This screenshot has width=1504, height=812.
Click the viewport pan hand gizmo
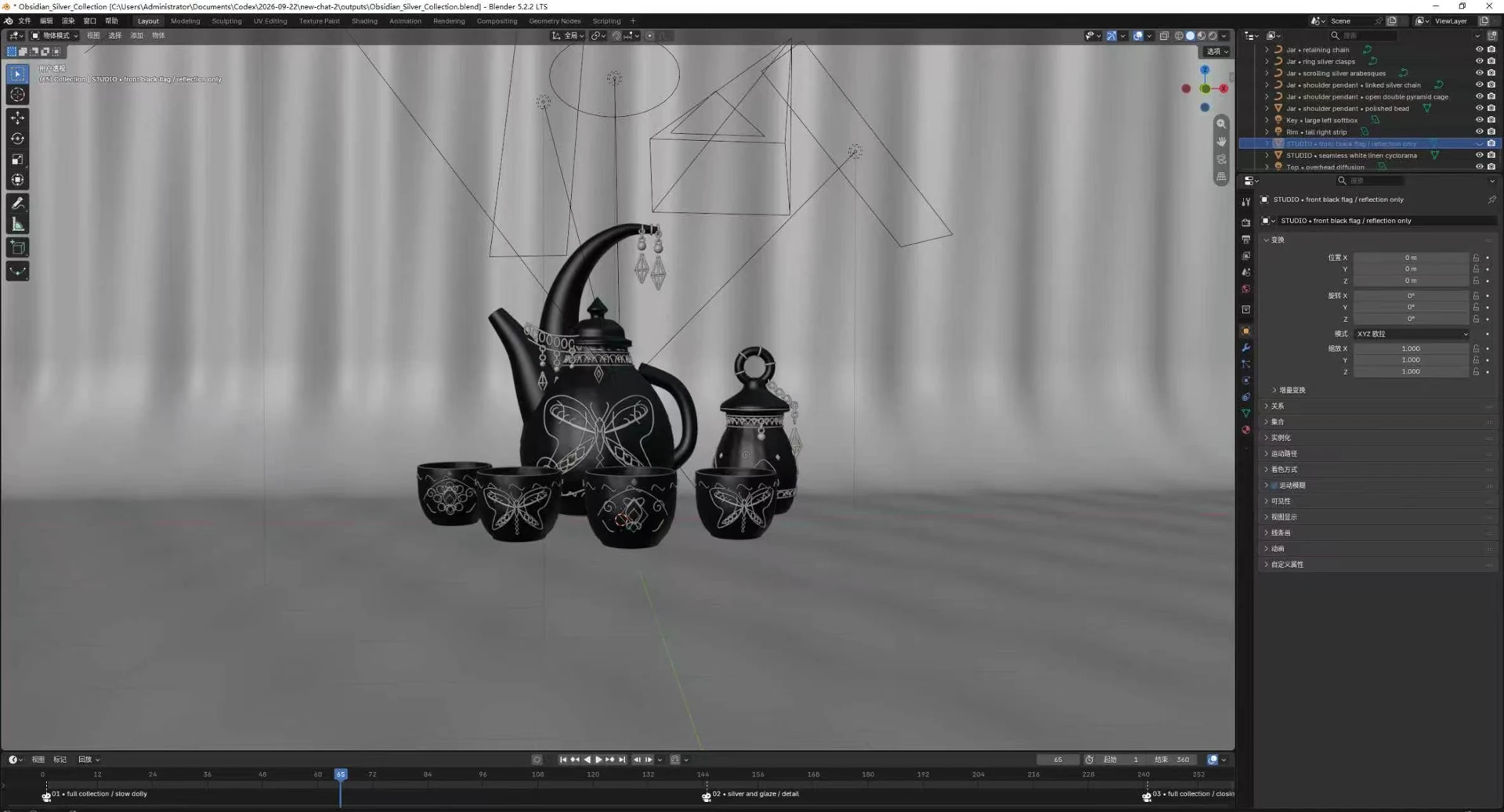click(x=1221, y=142)
